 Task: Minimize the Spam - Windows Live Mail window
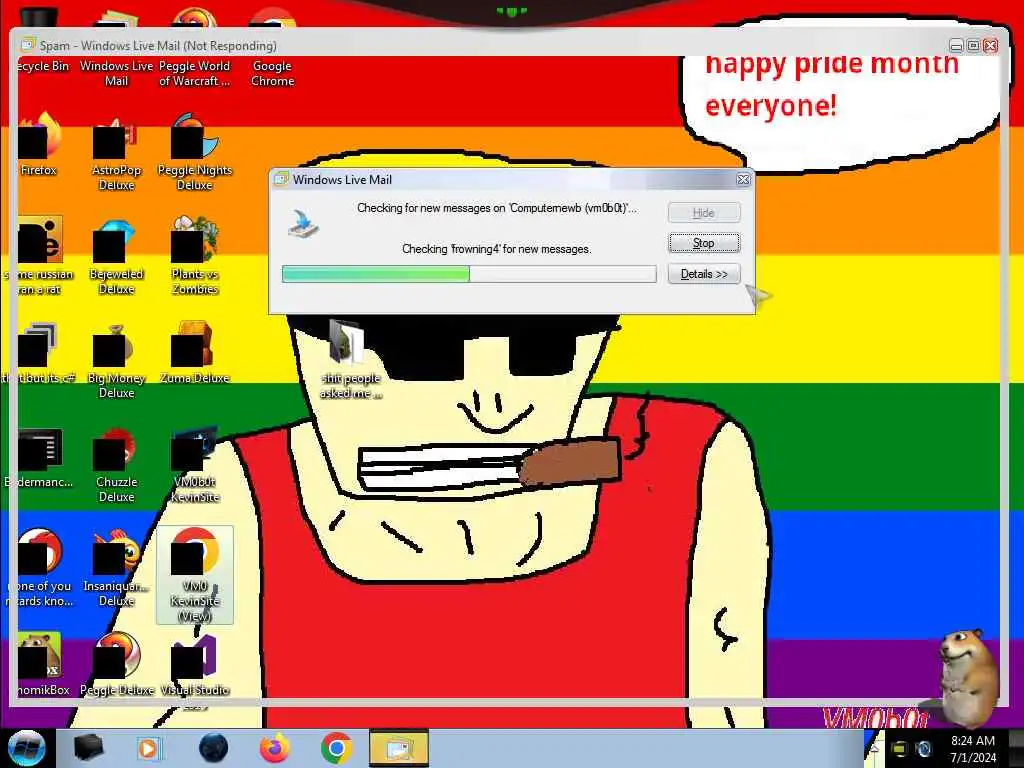pyautogui.click(x=956, y=46)
